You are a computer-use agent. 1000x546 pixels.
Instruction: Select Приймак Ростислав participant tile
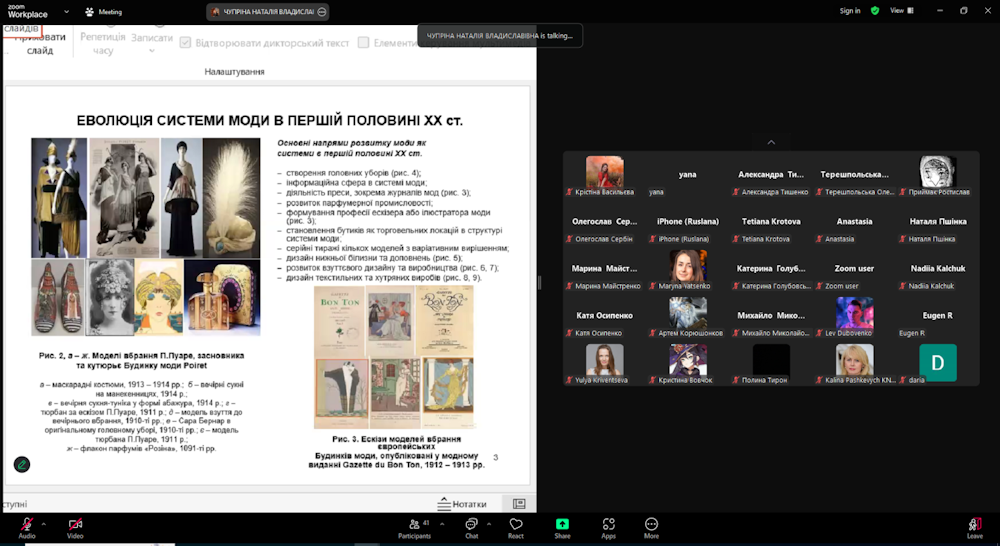click(x=938, y=175)
